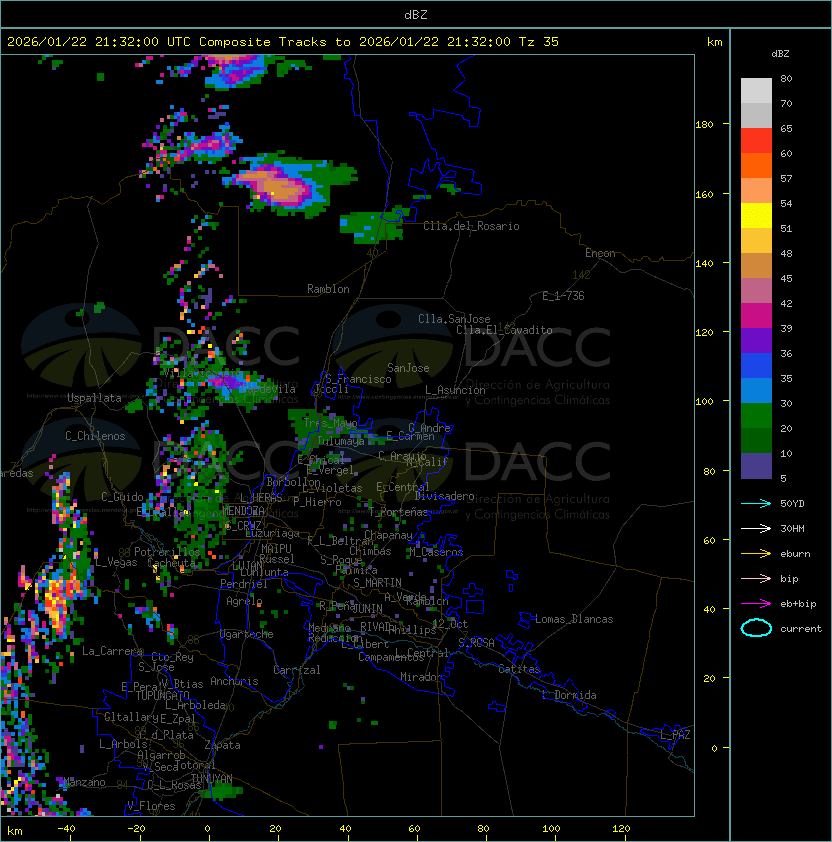The width and height of the screenshot is (832, 842).
Task: Click the 'Uspallata' map label
Action: (94, 398)
